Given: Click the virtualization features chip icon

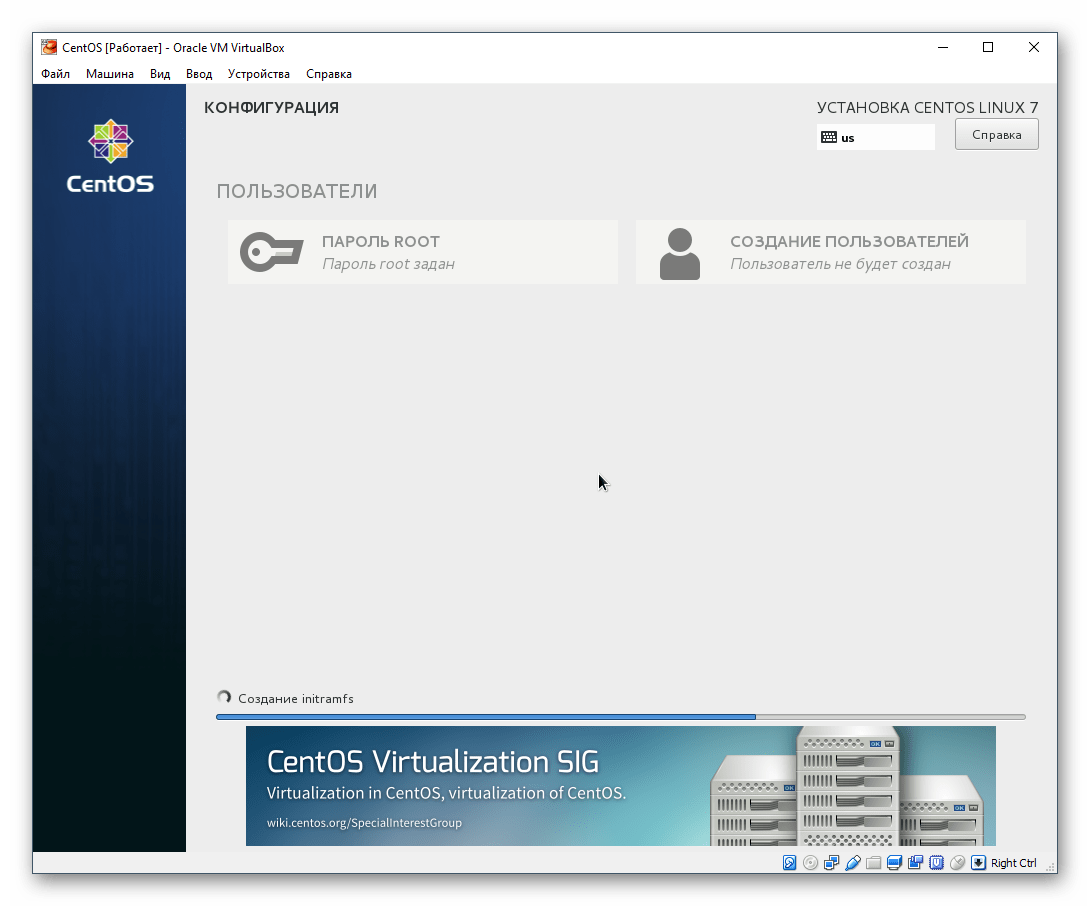Looking at the screenshot, I should pos(934,862).
